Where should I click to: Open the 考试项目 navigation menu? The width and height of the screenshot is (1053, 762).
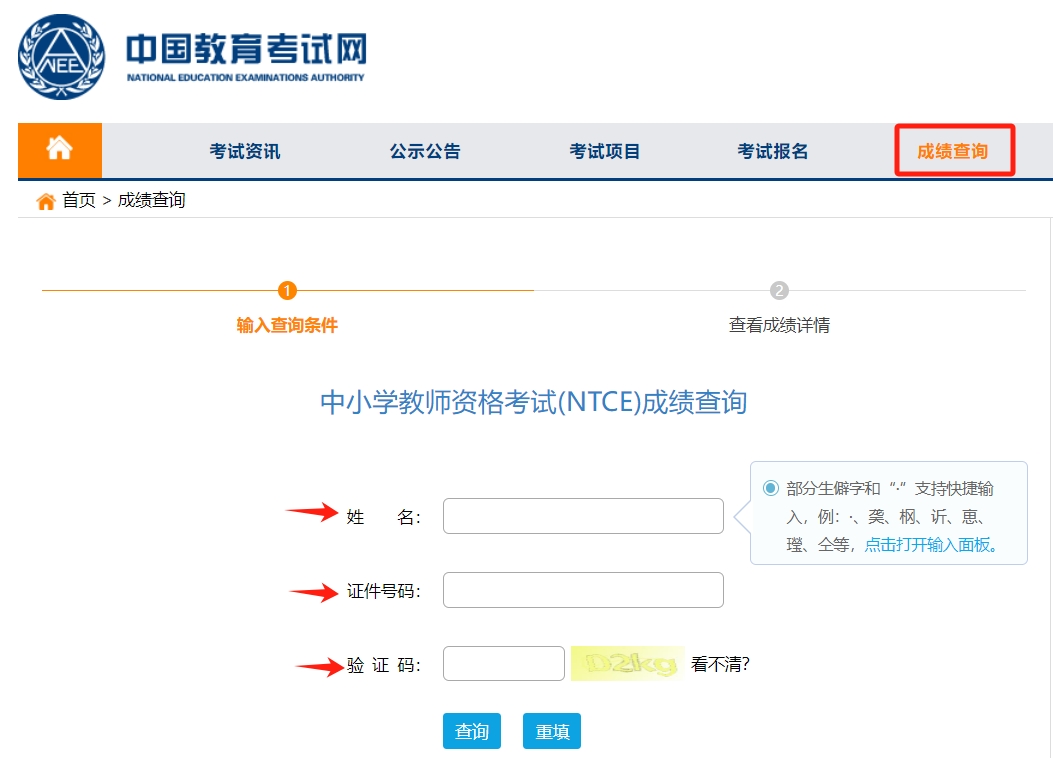pos(604,150)
